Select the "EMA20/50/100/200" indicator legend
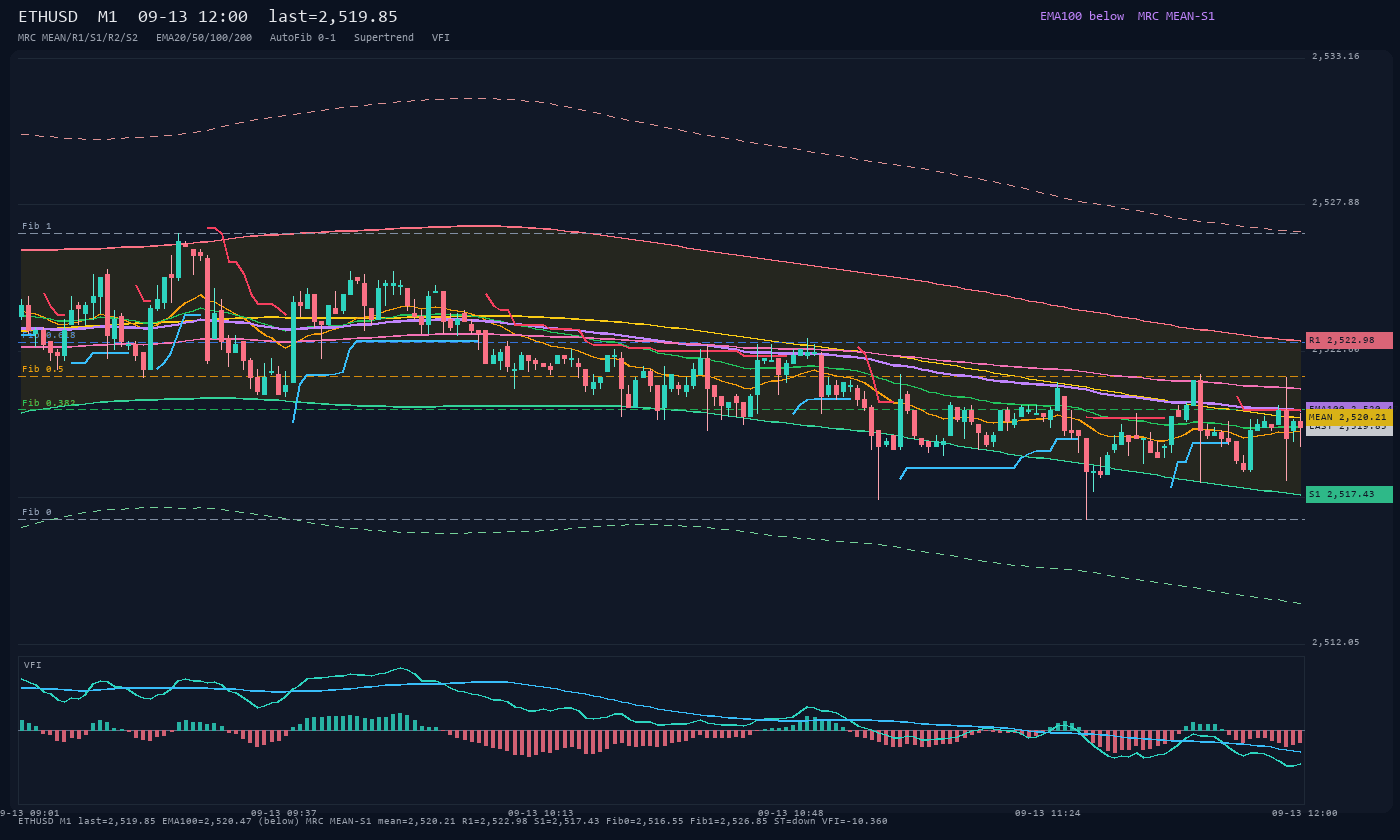 [x=204, y=37]
